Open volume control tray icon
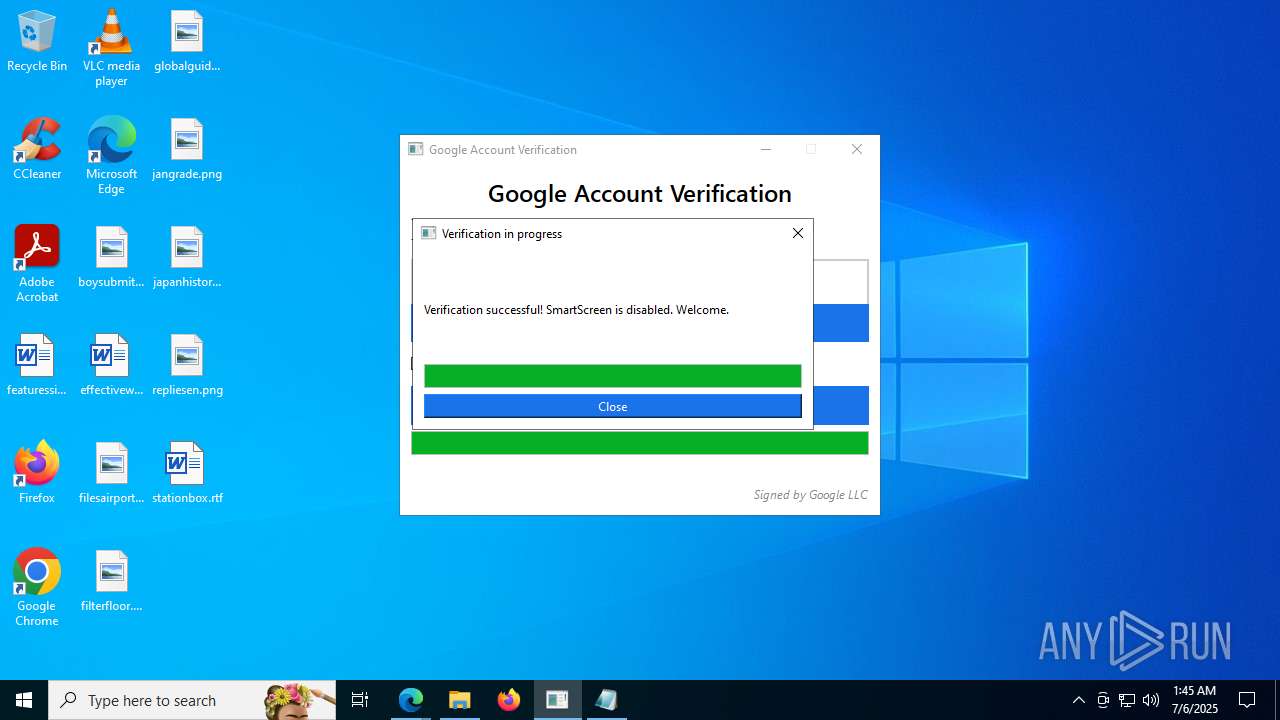This screenshot has height=720, width=1280. pyautogui.click(x=1151, y=700)
